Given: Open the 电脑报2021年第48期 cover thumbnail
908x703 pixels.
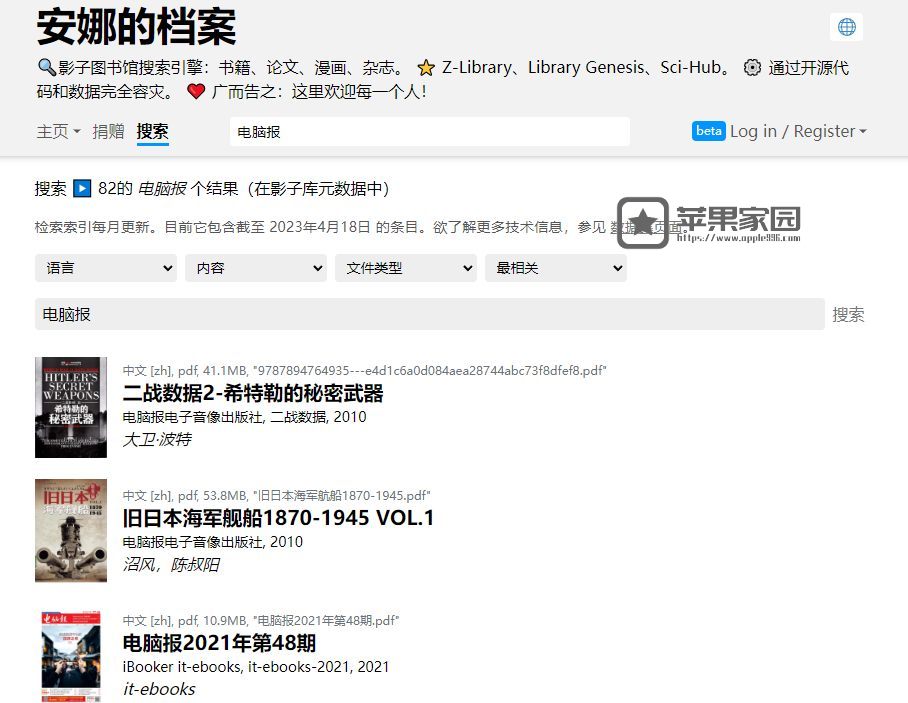Looking at the screenshot, I should pyautogui.click(x=71, y=656).
